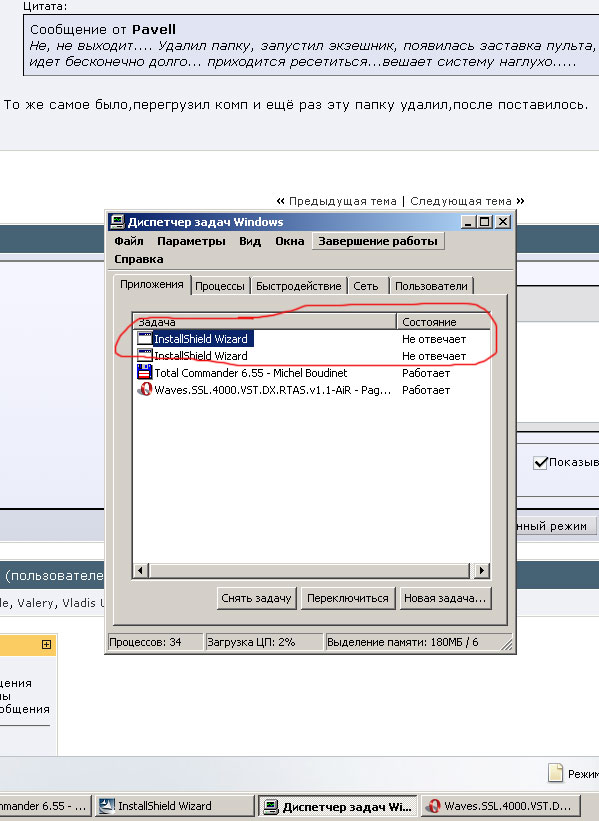The width and height of the screenshot is (599, 821).
Task: Select the second InstallShield Wizard row
Action: pyautogui.click(x=312, y=356)
